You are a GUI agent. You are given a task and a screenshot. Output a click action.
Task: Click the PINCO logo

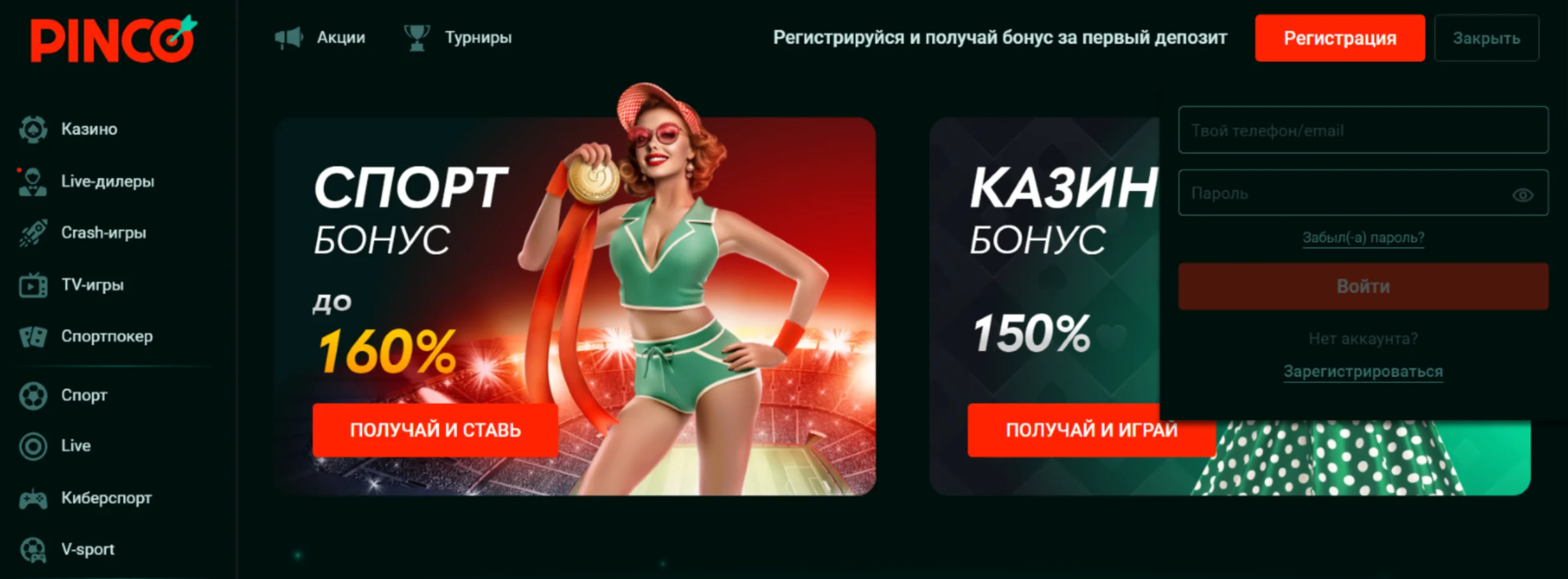[x=114, y=39]
